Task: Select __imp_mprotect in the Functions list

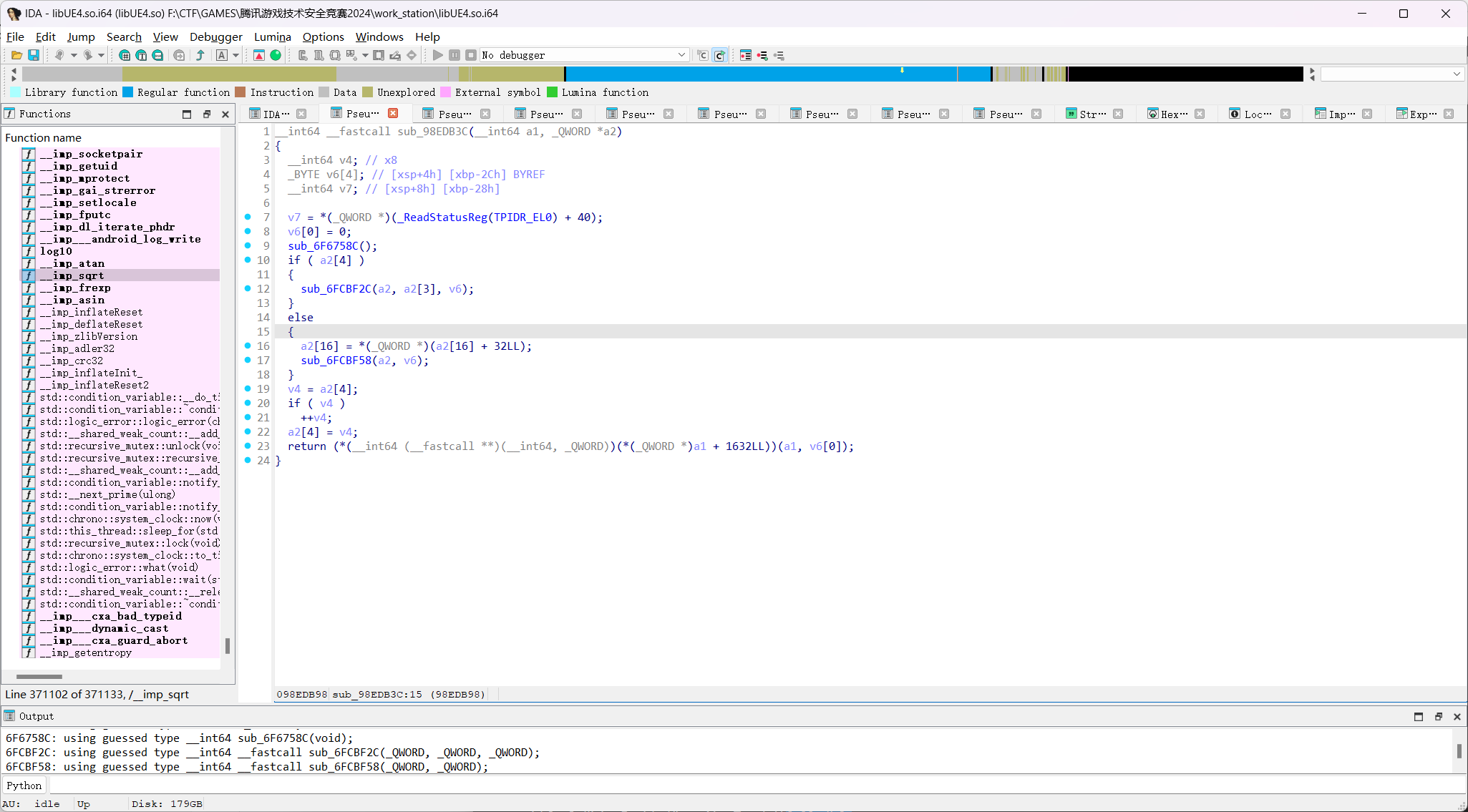Action: [120, 178]
